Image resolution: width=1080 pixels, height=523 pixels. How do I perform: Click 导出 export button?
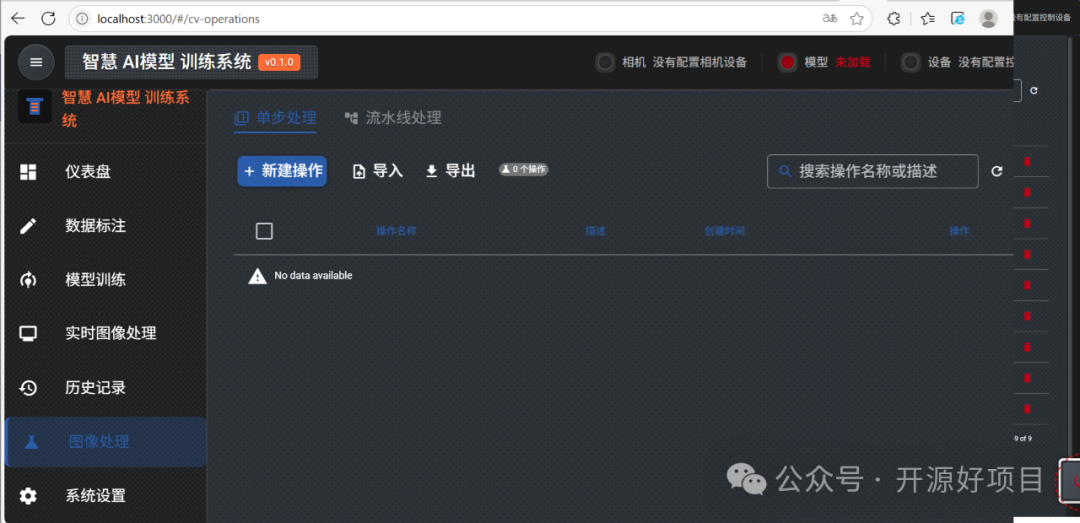[450, 171]
